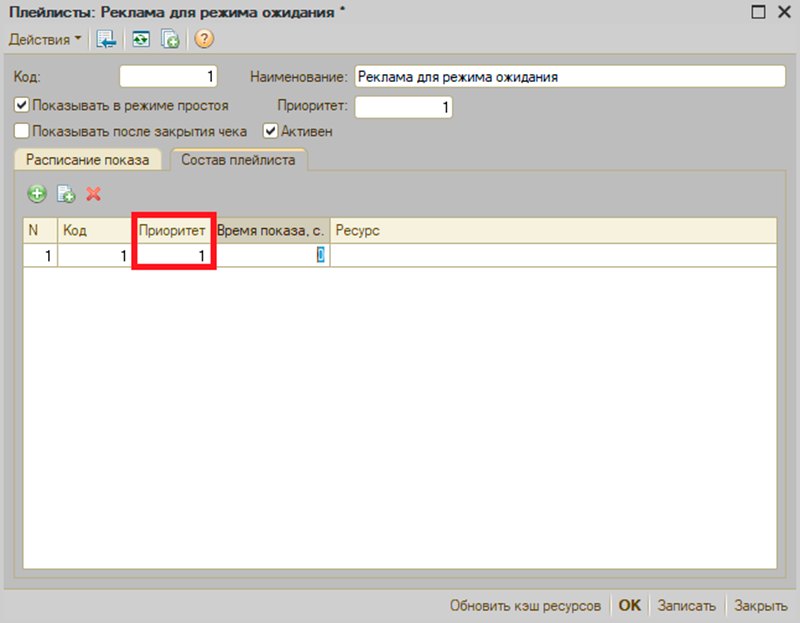Delete the row with the red cross icon

[93, 194]
